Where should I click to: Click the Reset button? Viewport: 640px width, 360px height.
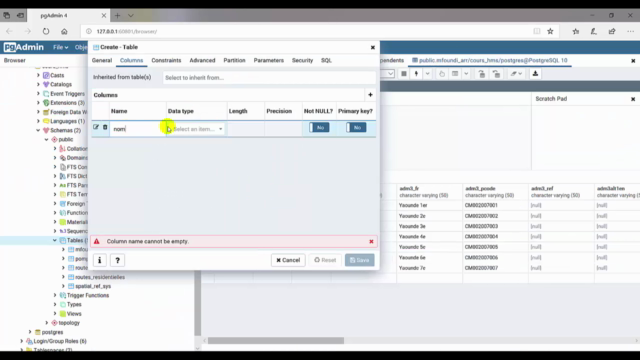pos(325,260)
